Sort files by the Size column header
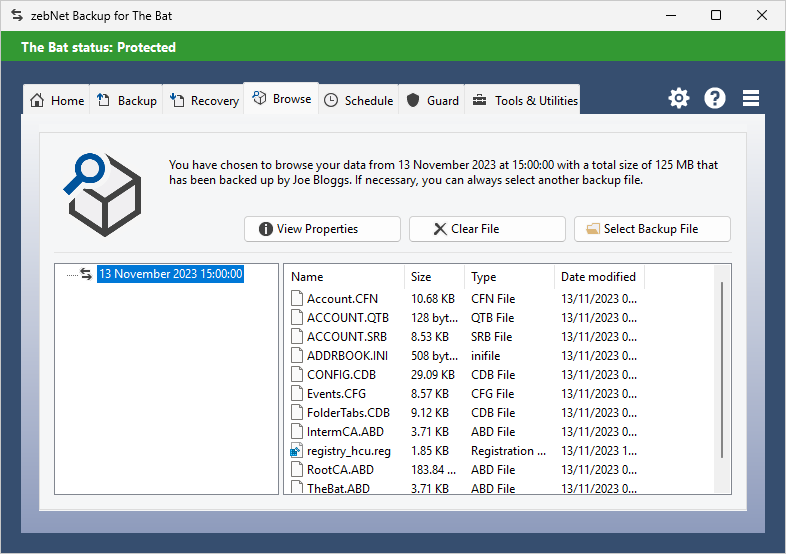This screenshot has width=786, height=554. 434,277
